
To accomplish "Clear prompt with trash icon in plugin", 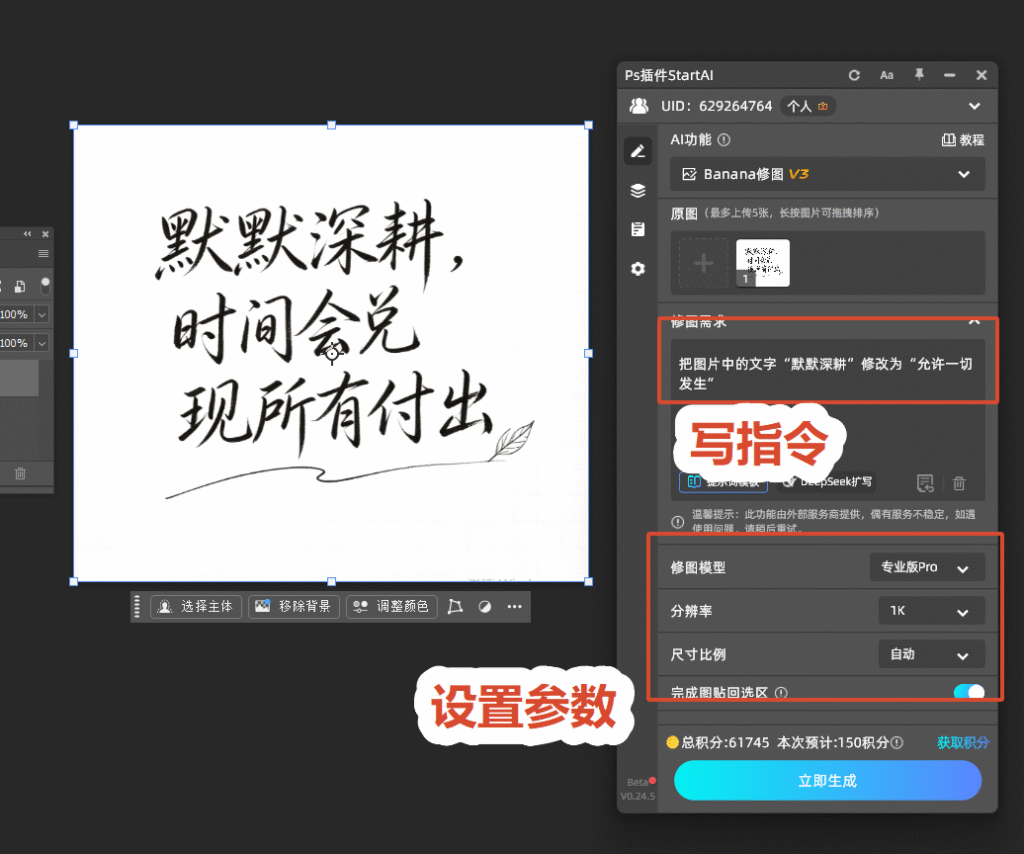I will (x=959, y=482).
